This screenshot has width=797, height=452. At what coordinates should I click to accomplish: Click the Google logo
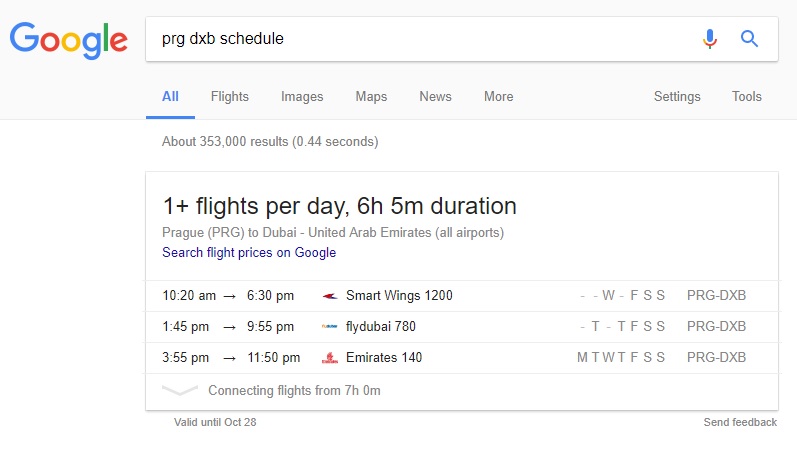69,40
